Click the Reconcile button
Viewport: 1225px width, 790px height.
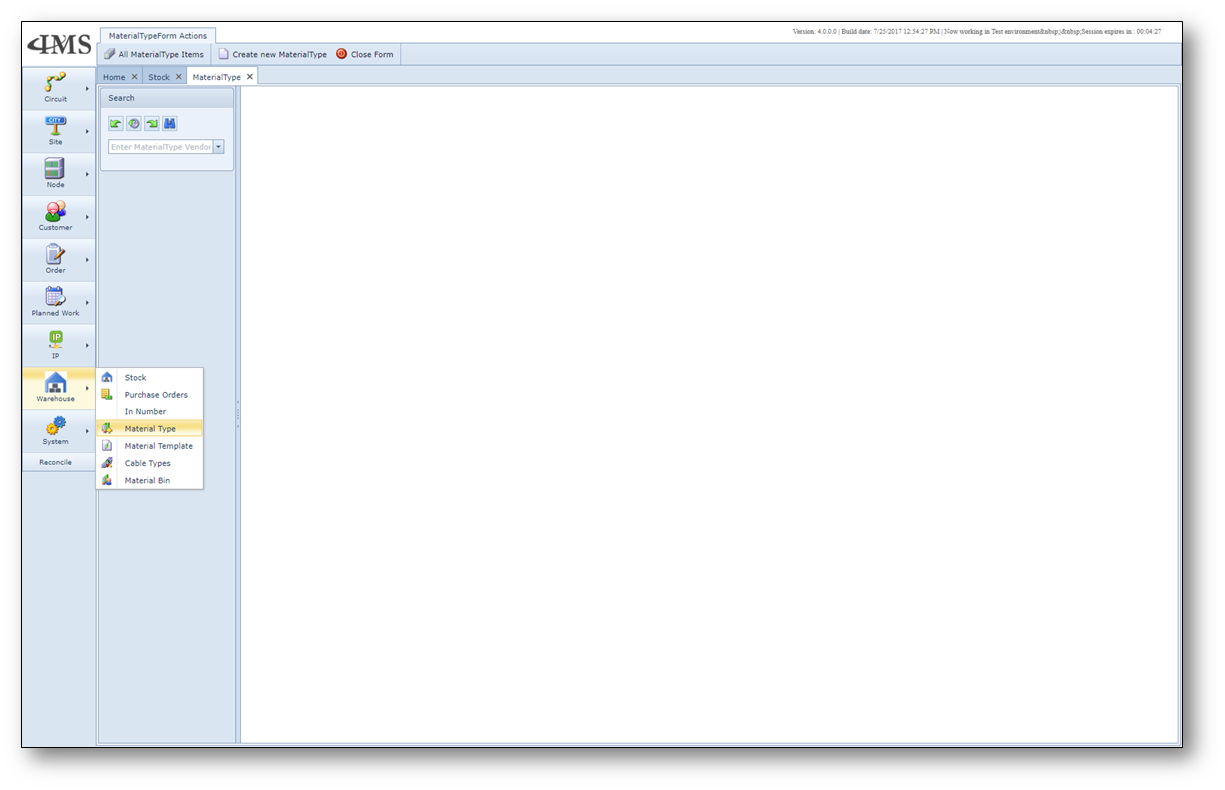(56, 462)
